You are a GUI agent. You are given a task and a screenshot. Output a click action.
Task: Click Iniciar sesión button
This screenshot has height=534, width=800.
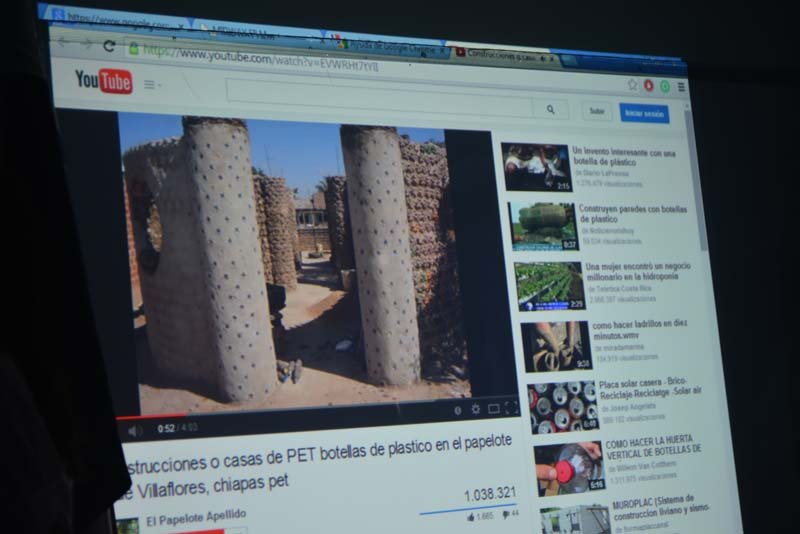pos(643,114)
